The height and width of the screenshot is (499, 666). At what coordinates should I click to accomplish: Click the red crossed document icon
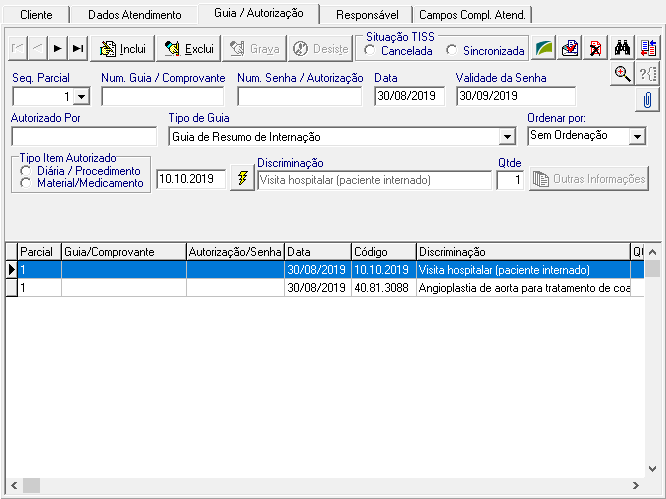(595, 48)
